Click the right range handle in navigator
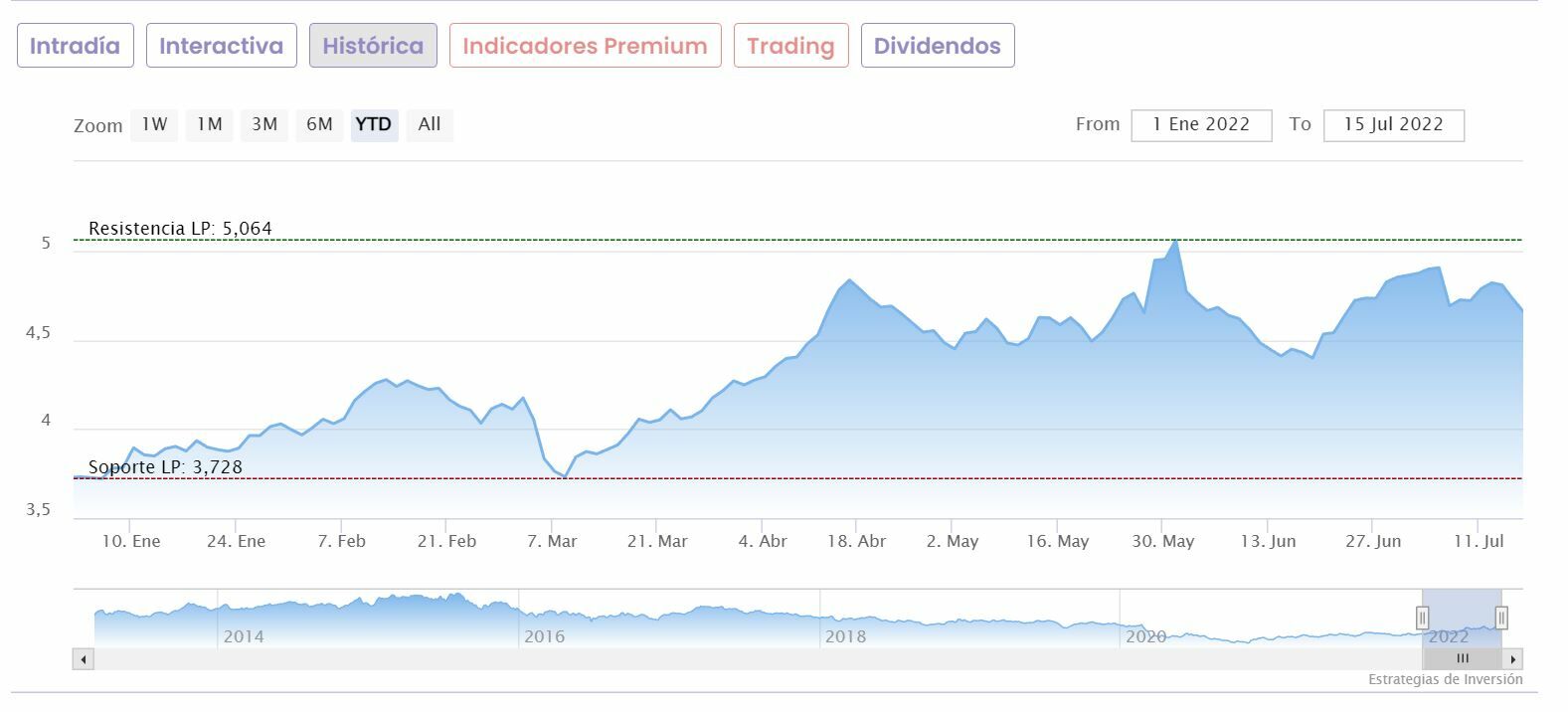The height and width of the screenshot is (712, 1568). pyautogui.click(x=1501, y=618)
